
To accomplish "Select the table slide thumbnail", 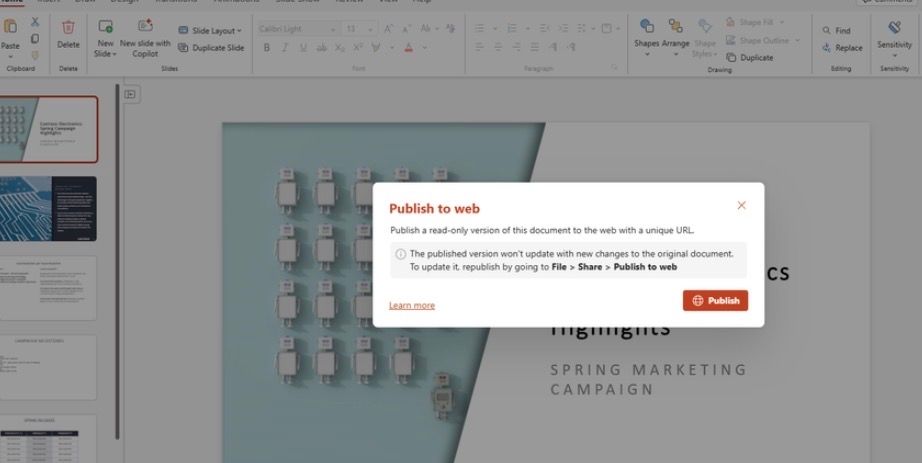I will (x=48, y=438).
